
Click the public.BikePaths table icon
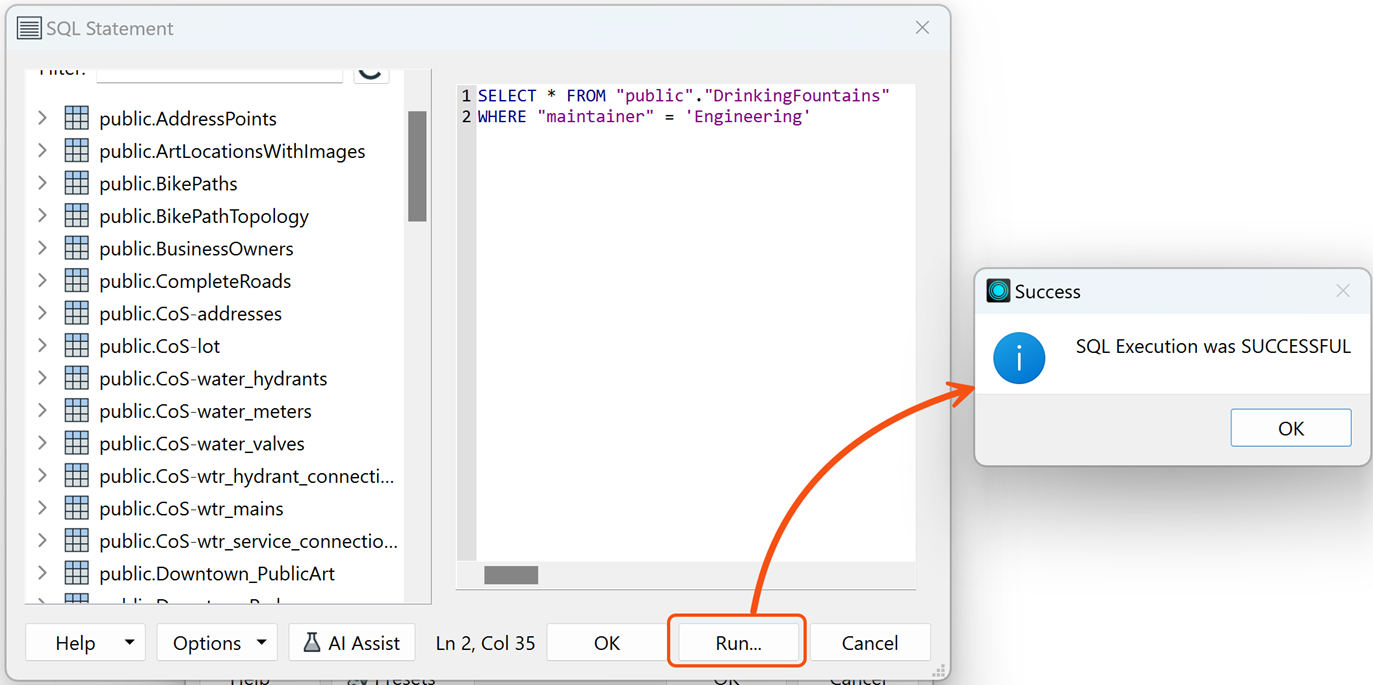point(77,183)
